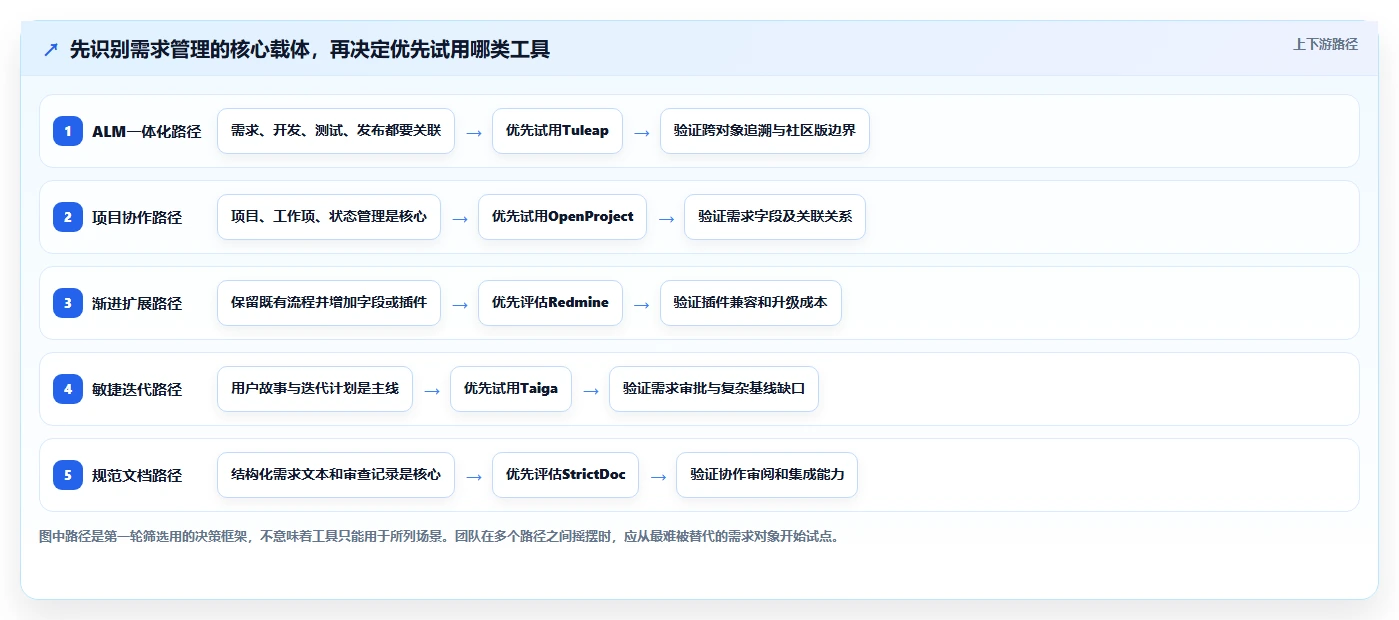Click the 渐进扩展路径 label

click(x=137, y=303)
